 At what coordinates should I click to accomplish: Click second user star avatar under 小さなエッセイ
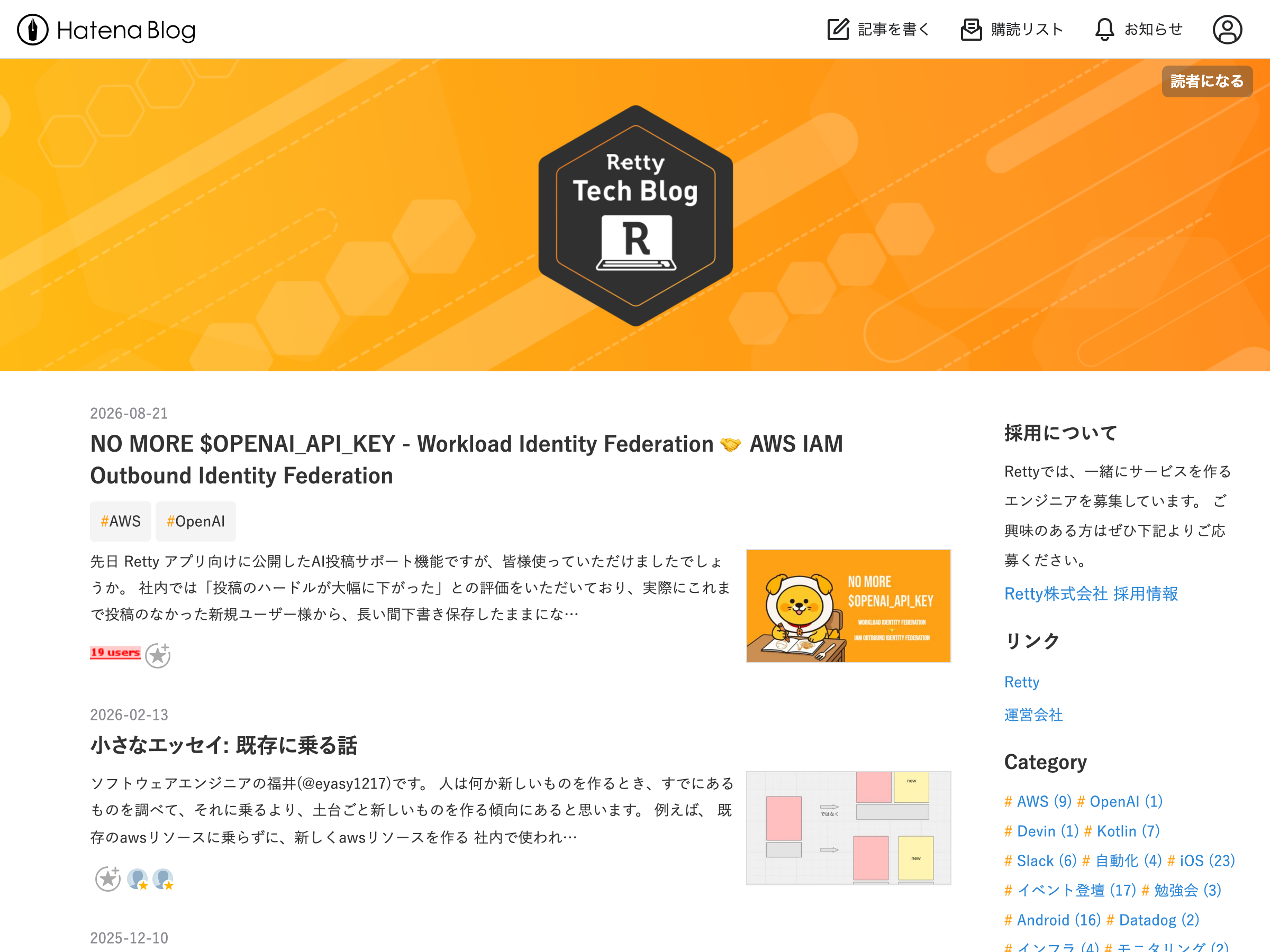(163, 878)
